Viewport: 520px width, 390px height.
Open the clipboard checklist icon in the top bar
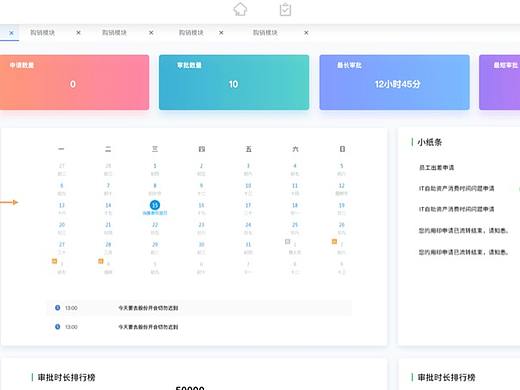click(x=285, y=10)
